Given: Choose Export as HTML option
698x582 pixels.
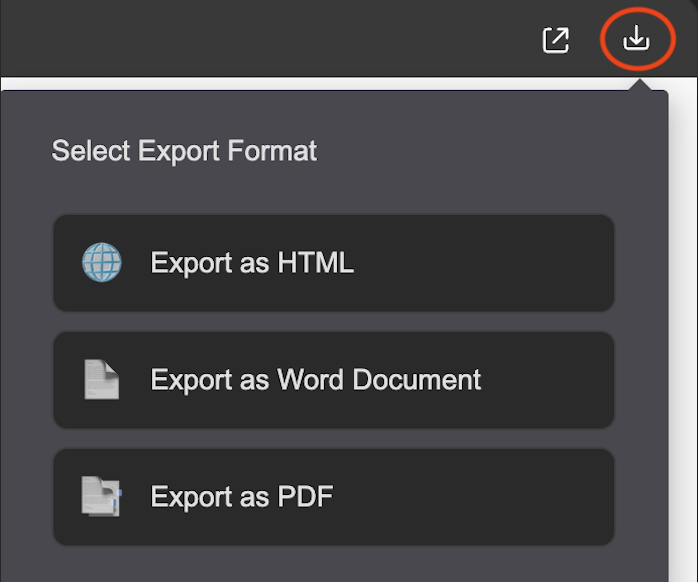Looking at the screenshot, I should (x=334, y=263).
